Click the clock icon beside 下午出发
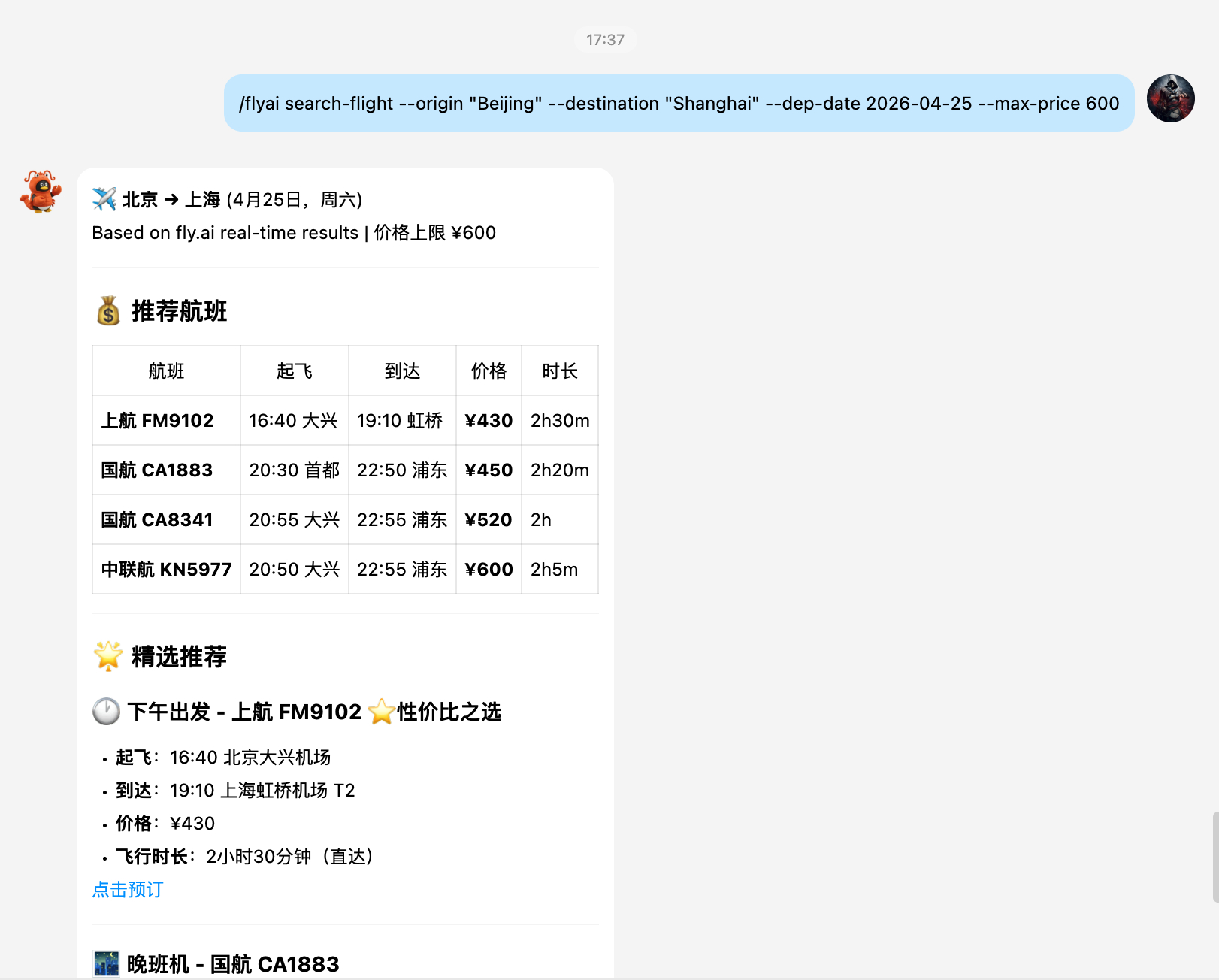This screenshot has width=1219, height=980. (106, 711)
